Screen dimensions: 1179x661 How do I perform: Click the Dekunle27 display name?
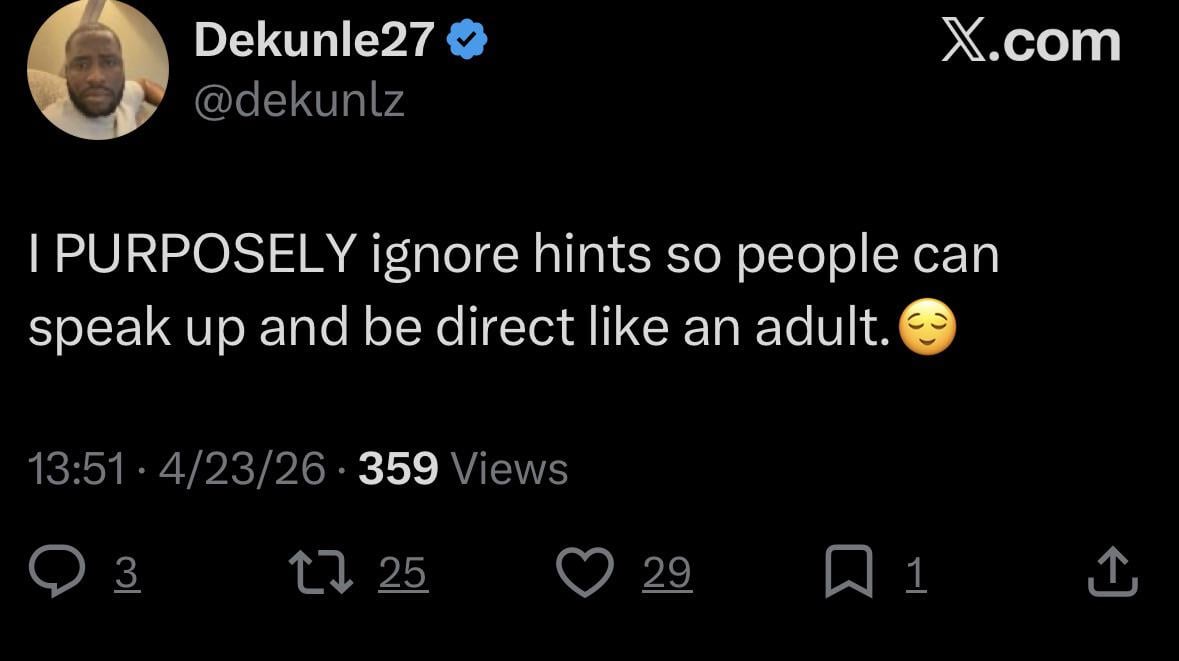[313, 40]
